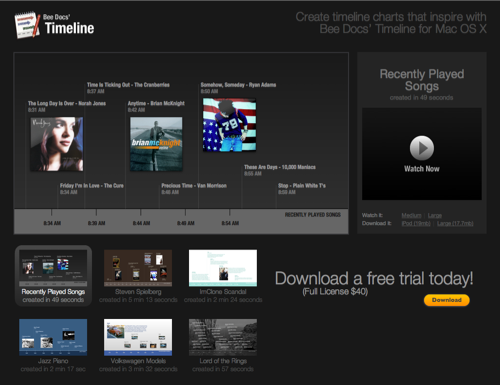Select the Recently Played Songs thumbnail

pyautogui.click(x=53, y=268)
